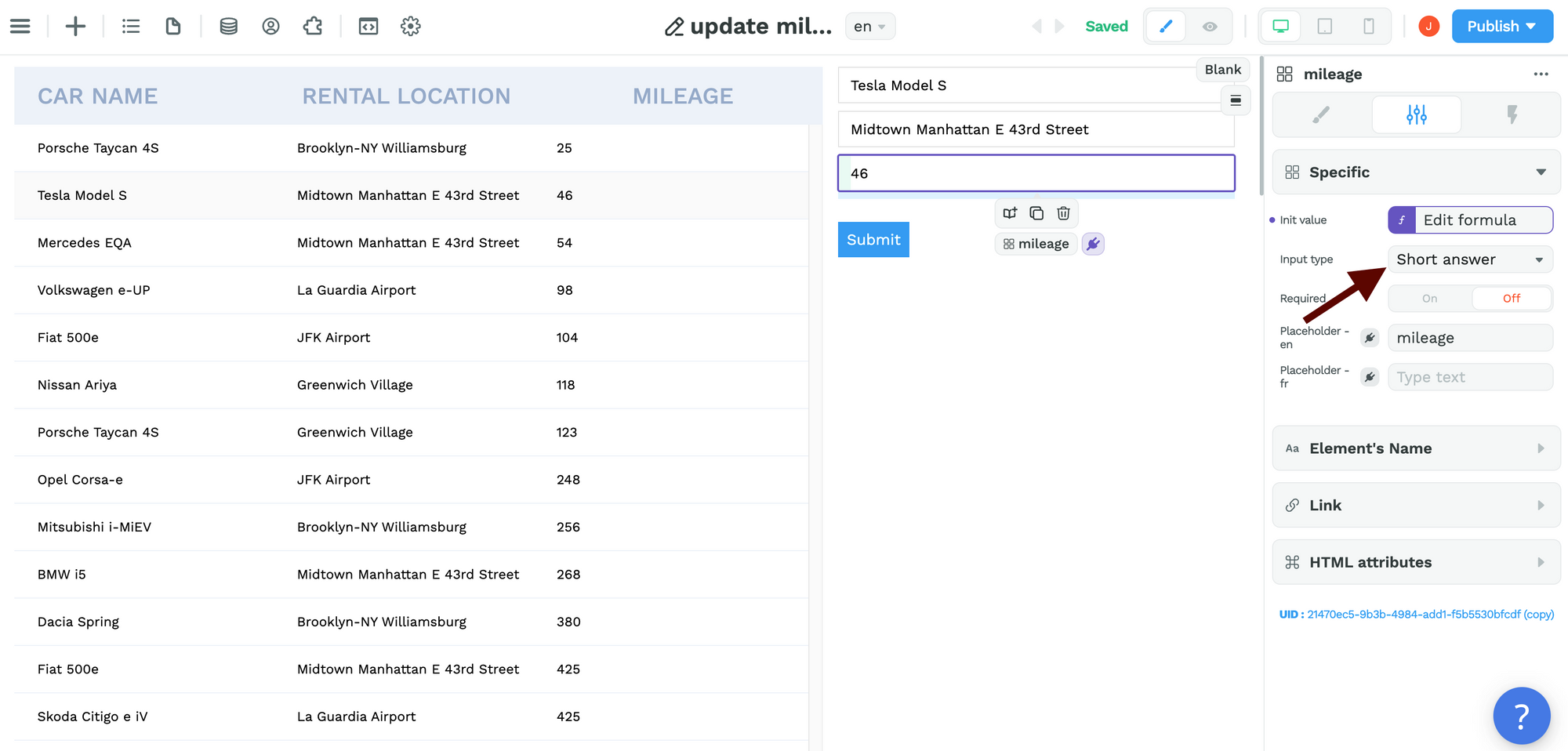Viewport: 1568px width, 751px height.
Task: Click the mileage element breadcrumb tag
Action: point(1036,244)
